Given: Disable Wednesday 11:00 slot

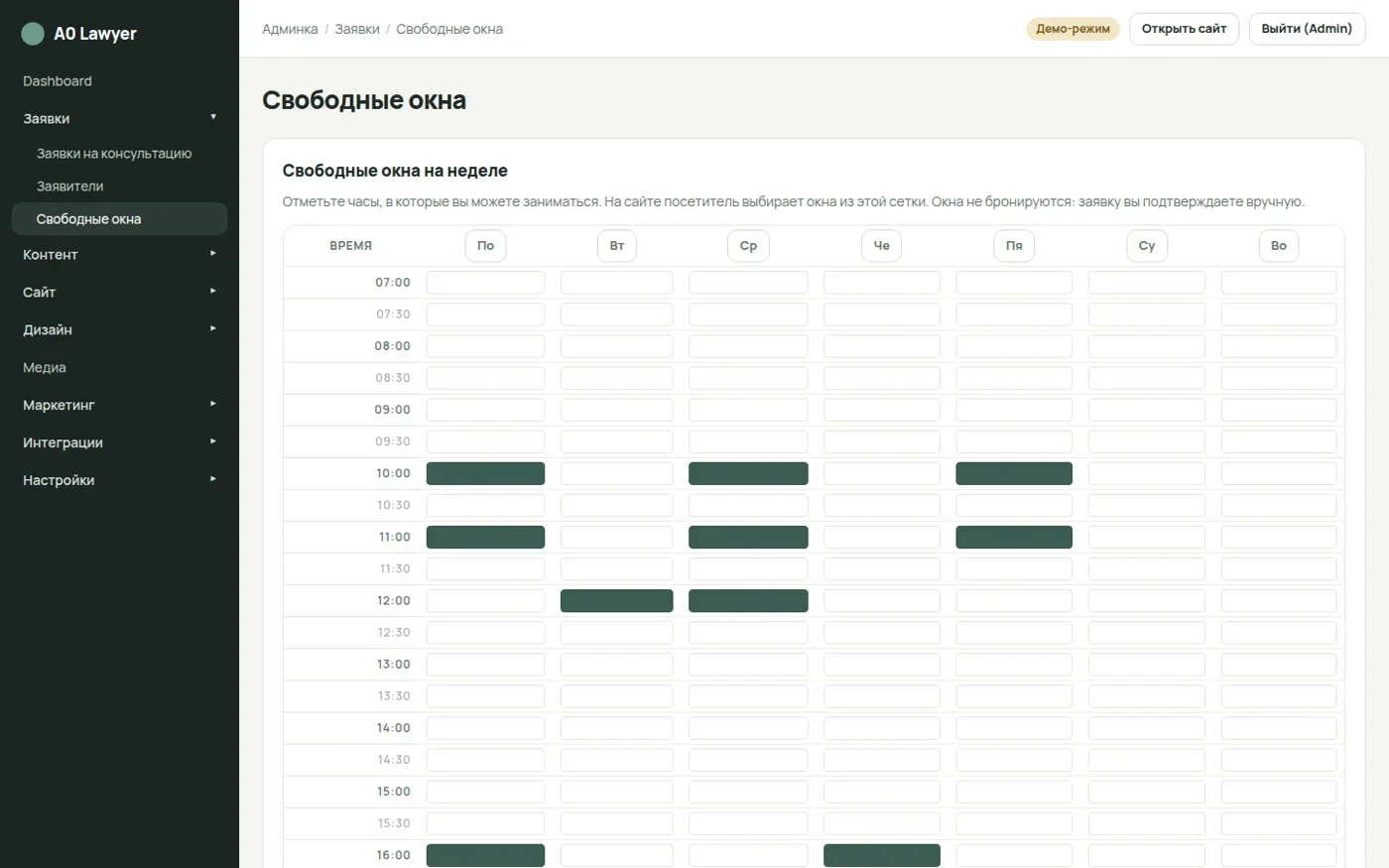Looking at the screenshot, I should tap(748, 538).
